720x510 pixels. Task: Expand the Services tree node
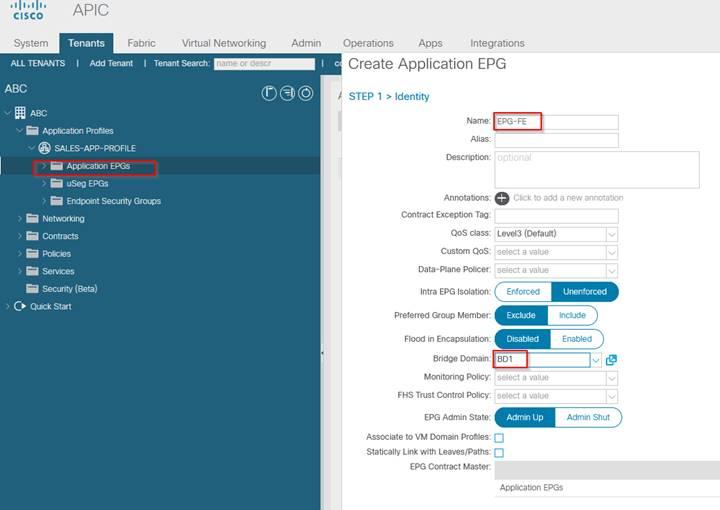tap(20, 271)
